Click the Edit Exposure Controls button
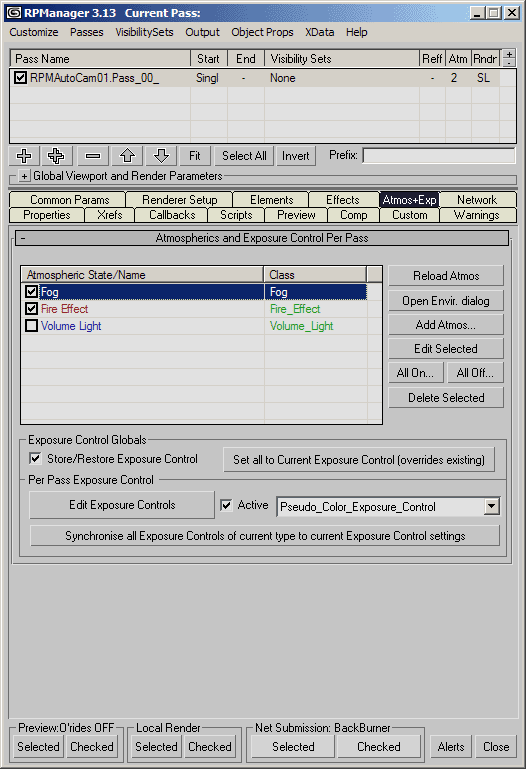The image size is (526, 769). [x=122, y=505]
